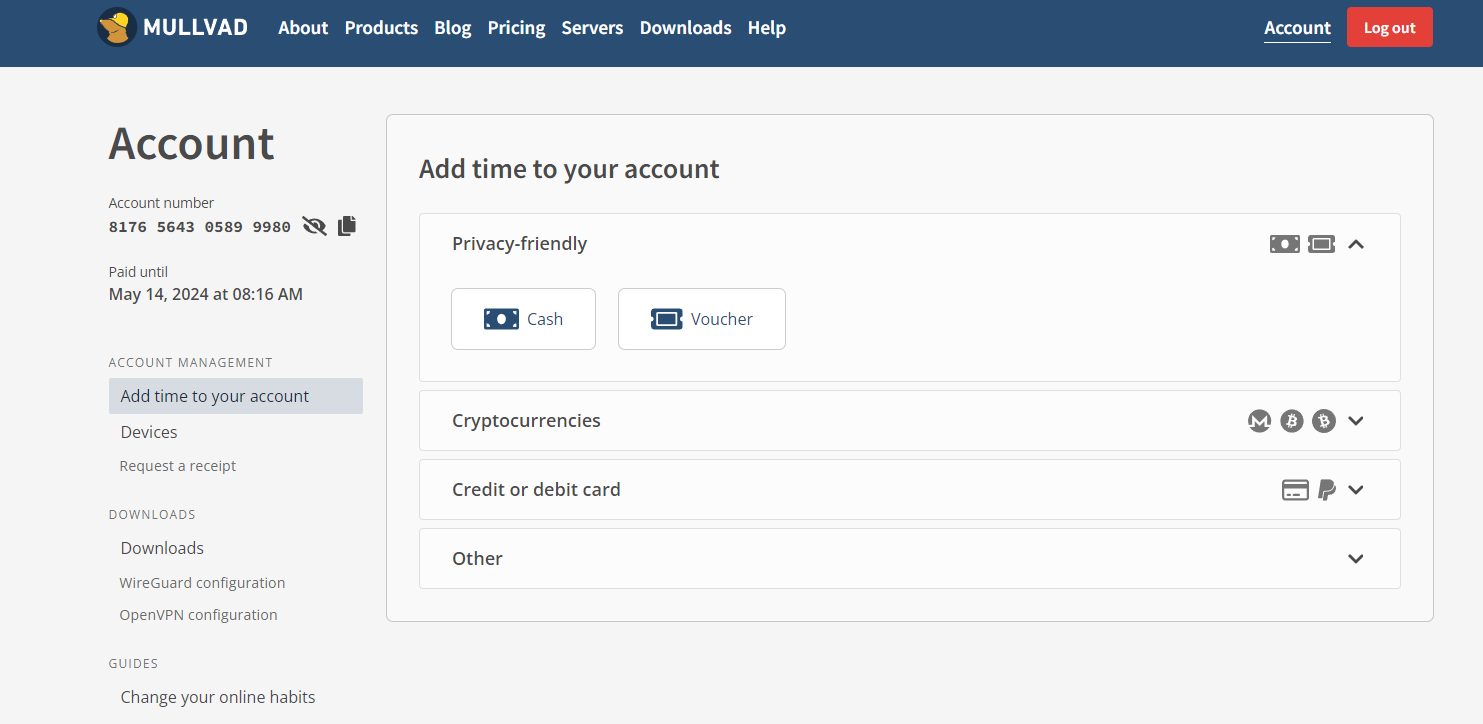Expand the Cryptocurrencies section chevron
The width and height of the screenshot is (1483, 724).
coord(1356,421)
